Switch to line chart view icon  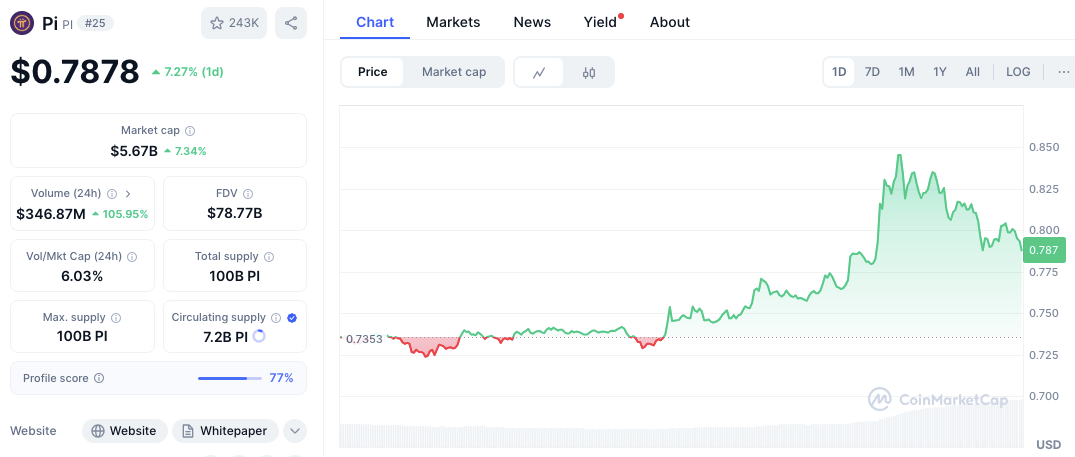539,72
